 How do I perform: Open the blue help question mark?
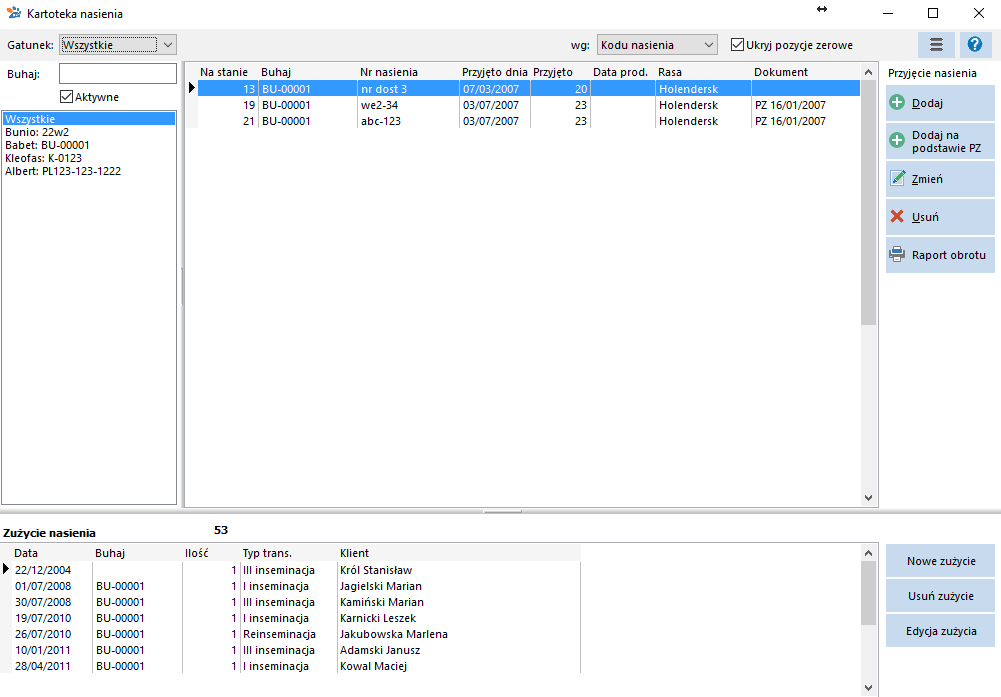[975, 45]
